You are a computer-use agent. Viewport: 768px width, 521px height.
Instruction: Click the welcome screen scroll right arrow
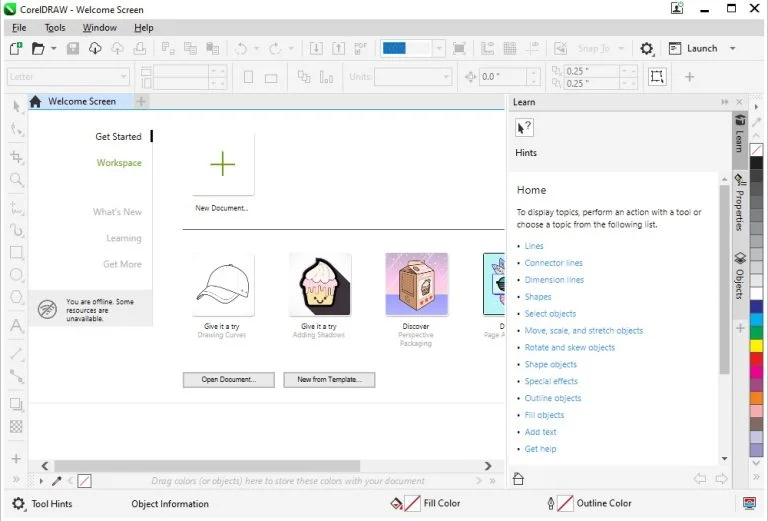[x=488, y=466]
